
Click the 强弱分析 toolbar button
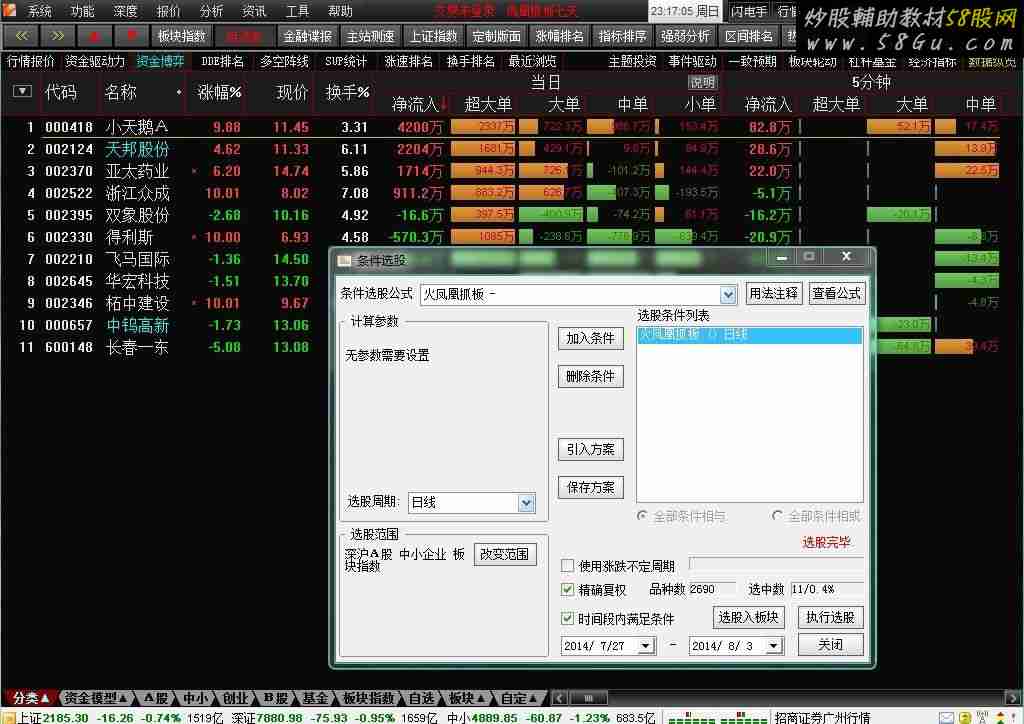(684, 36)
